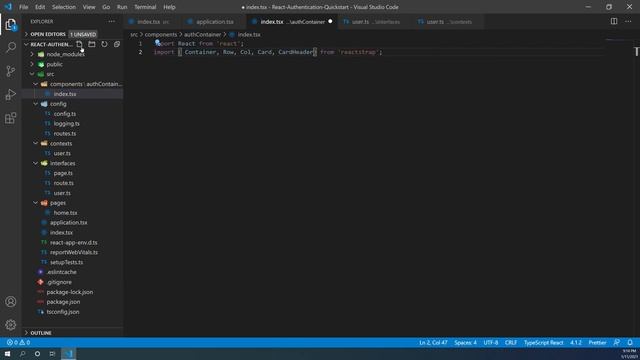Viewport: 640px width, 360px height.
Task: Open routes.ts in the config folder
Action: click(x=64, y=133)
